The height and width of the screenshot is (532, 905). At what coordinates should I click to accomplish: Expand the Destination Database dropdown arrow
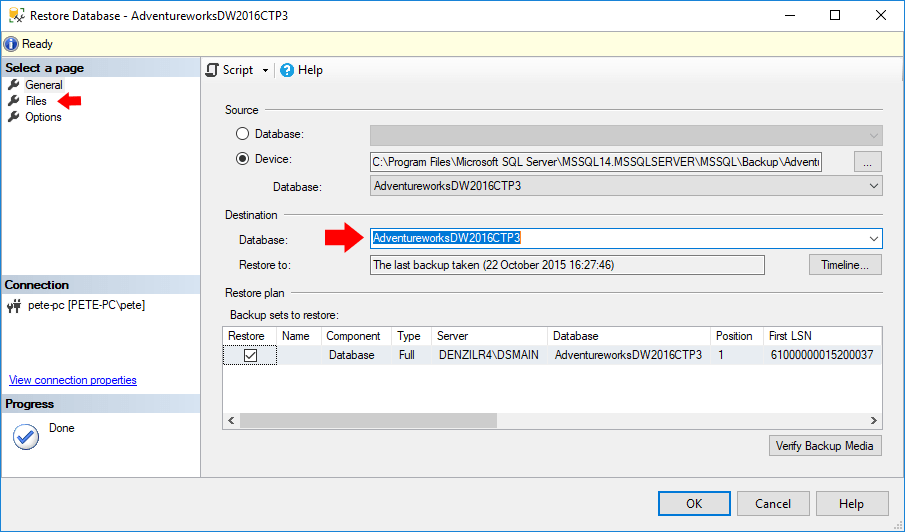[x=873, y=238]
